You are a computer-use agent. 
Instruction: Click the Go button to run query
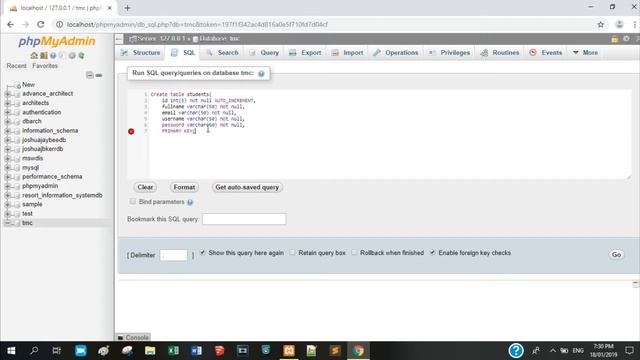tap(616, 255)
